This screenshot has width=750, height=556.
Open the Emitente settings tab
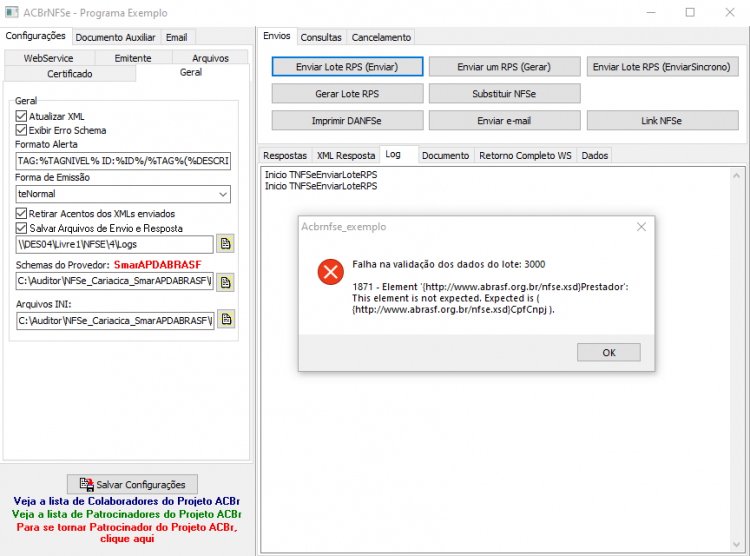(x=133, y=58)
